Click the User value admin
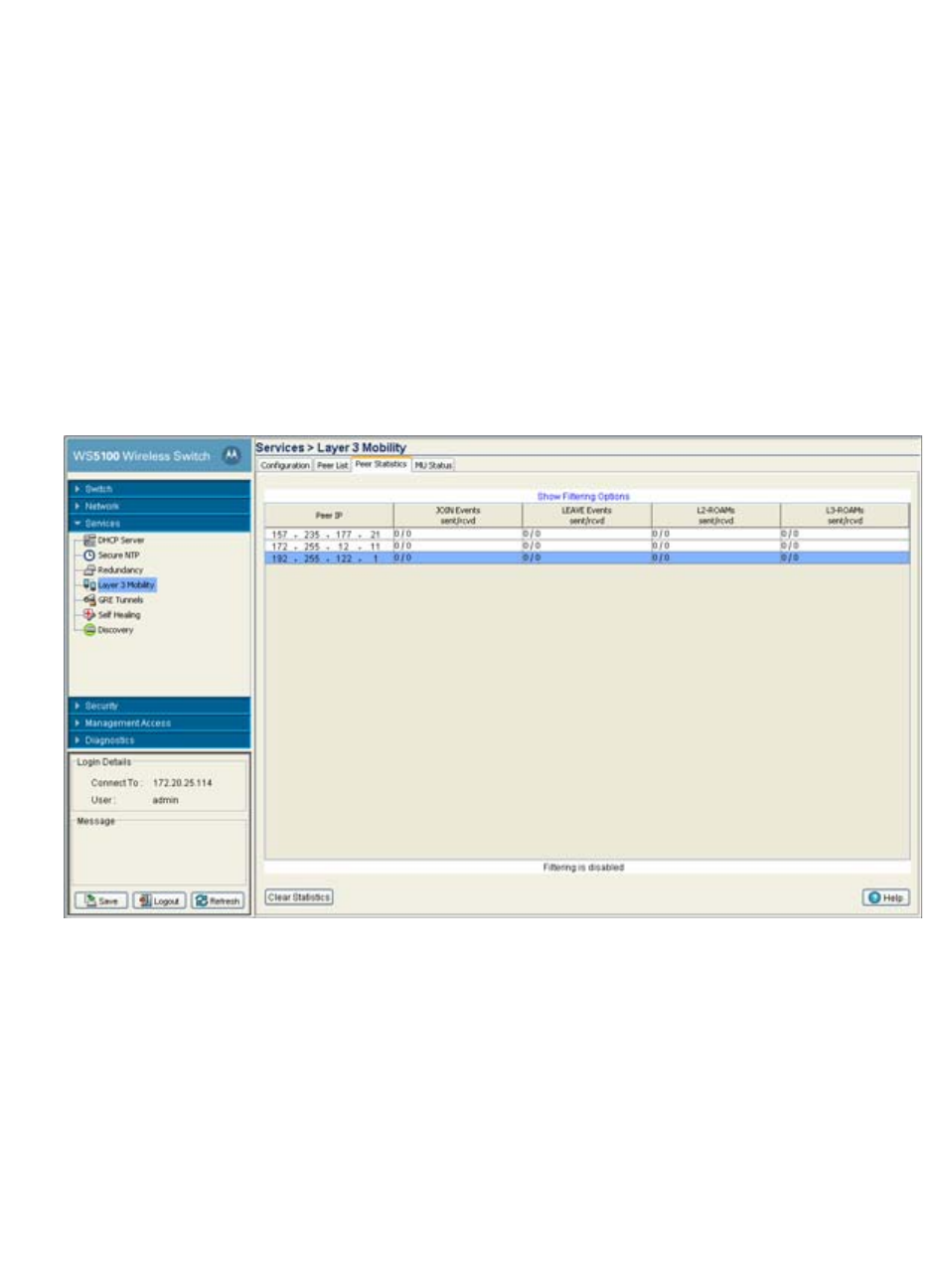930x1288 pixels. (x=166, y=800)
